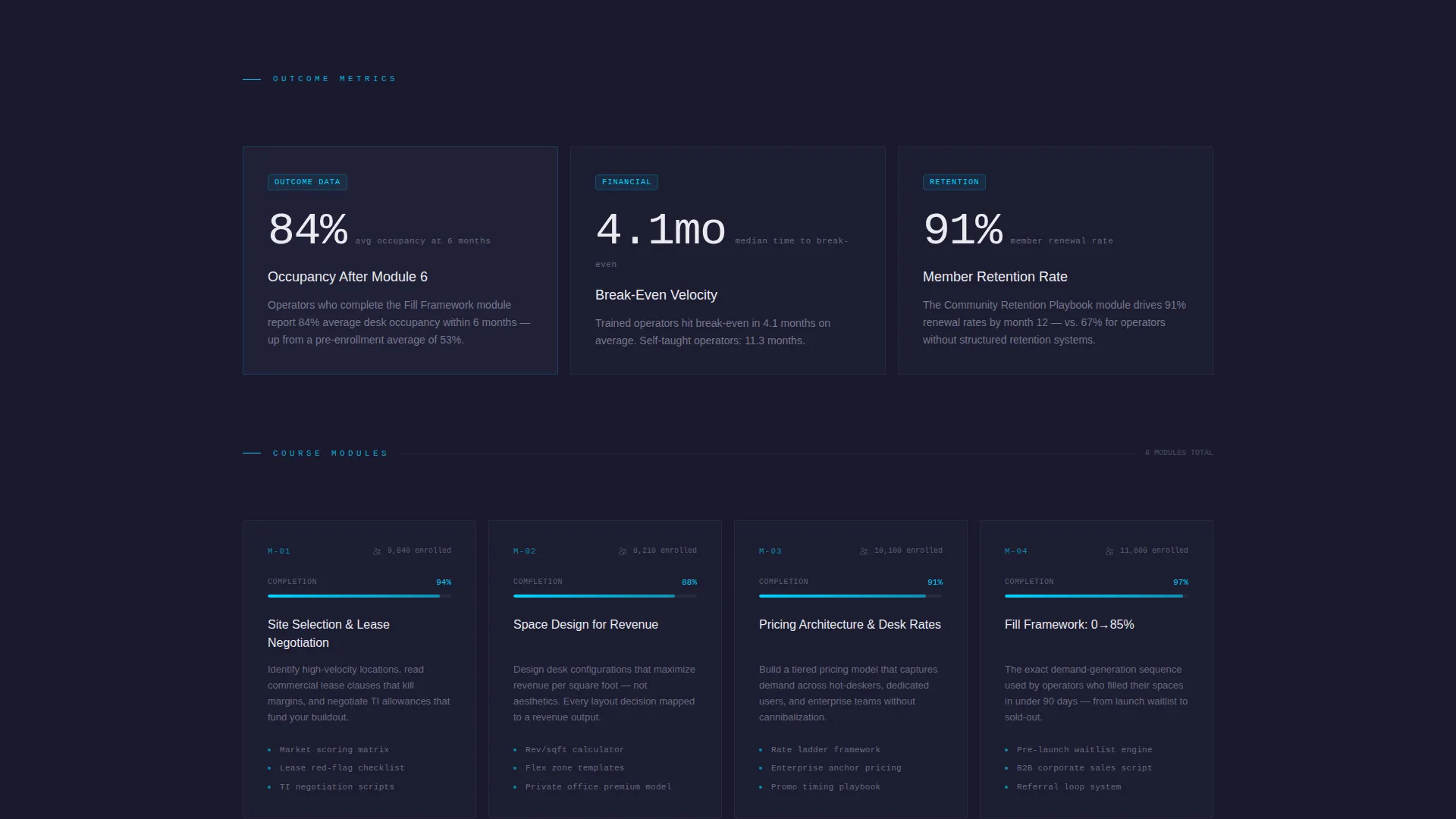Click the 88% completion progress bar
This screenshot has width=1456, height=819.
(x=605, y=596)
